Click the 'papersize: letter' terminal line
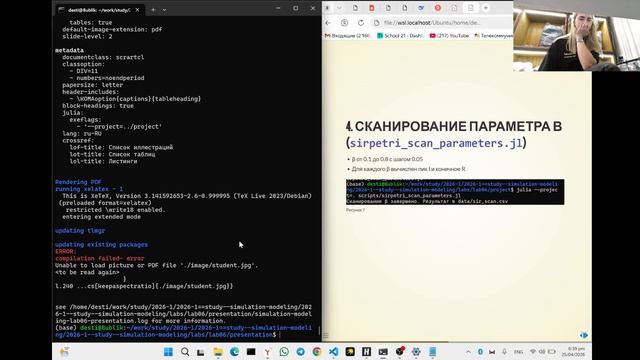 tap(93, 85)
